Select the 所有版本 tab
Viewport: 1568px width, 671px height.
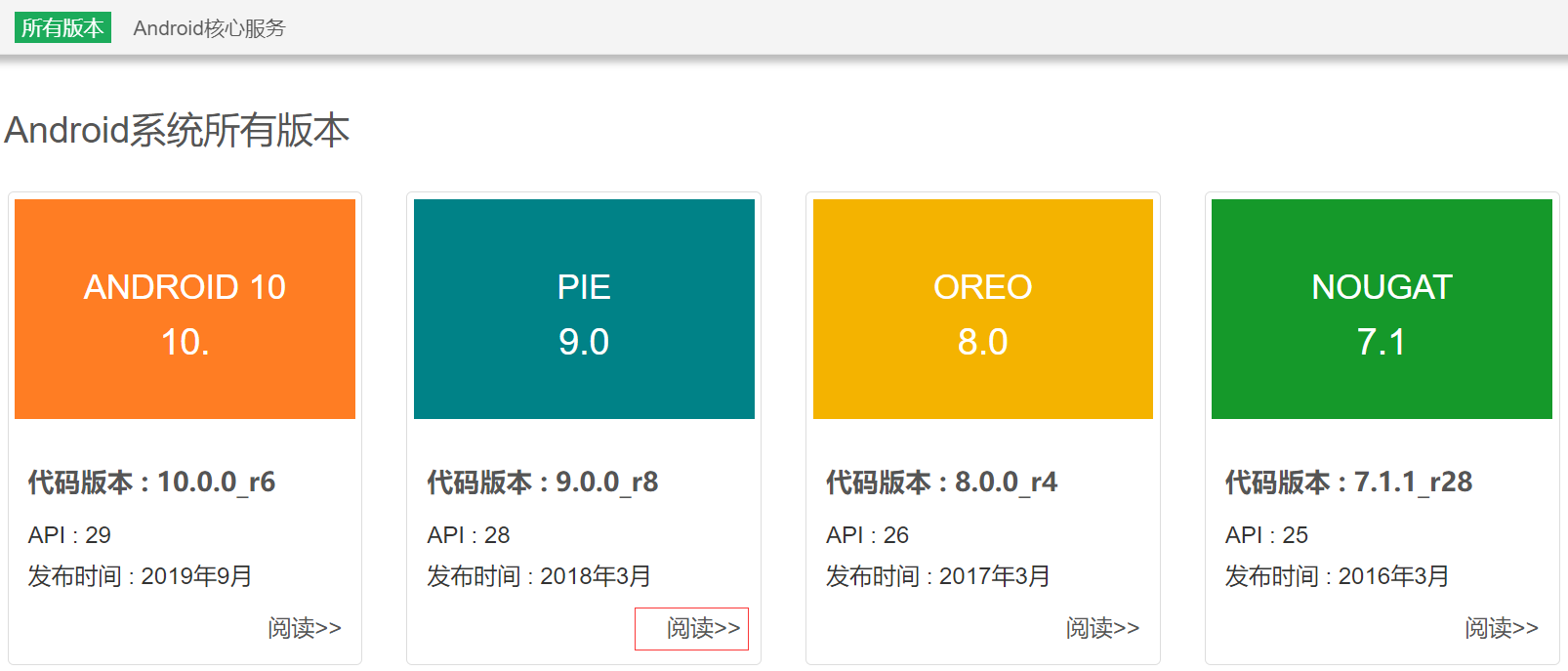click(x=62, y=27)
